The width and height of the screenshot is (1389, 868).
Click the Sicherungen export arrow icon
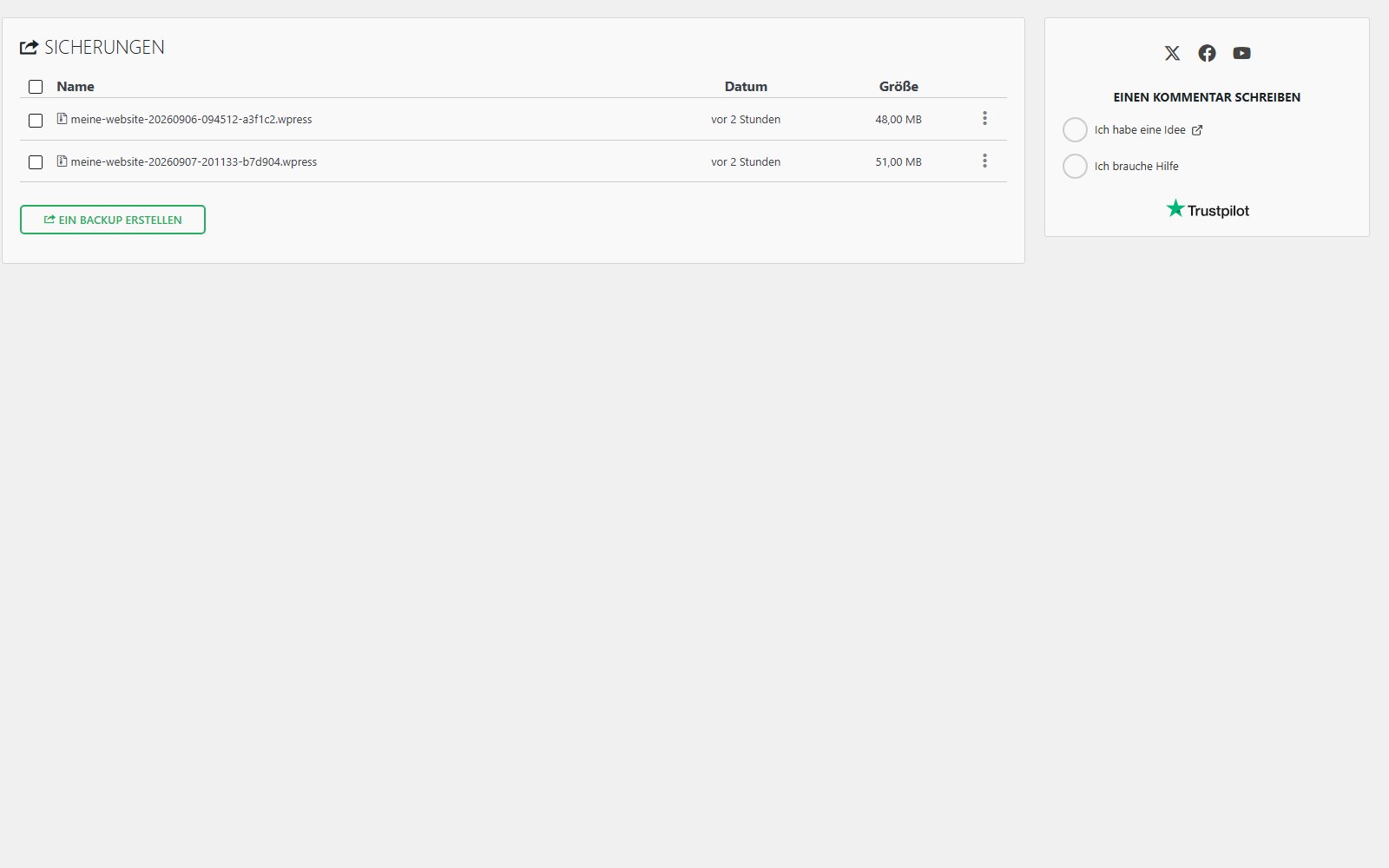[x=29, y=48]
